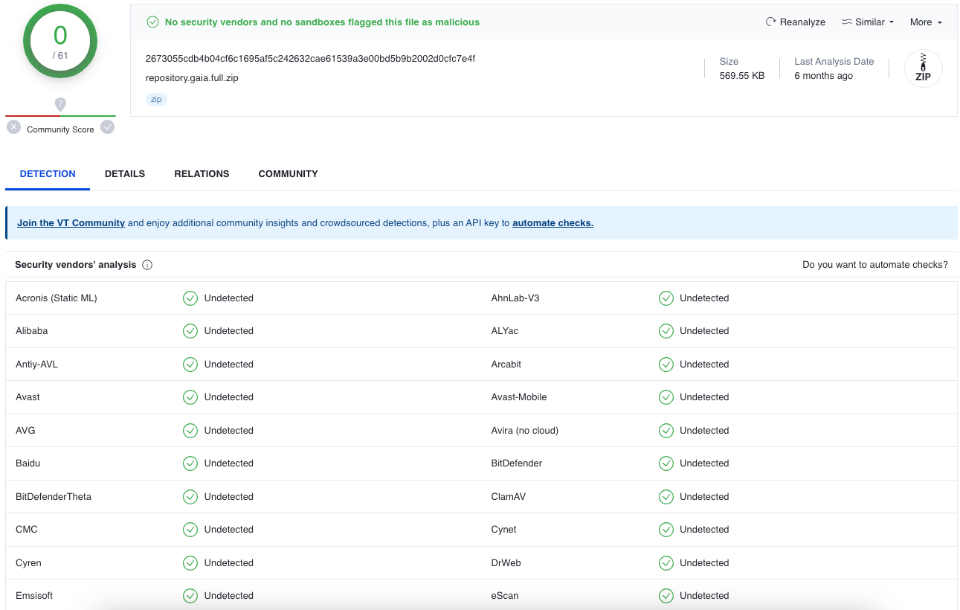Screen dimensions: 960x610
Task: Click the Avira (no cloud) vendor name
Action: tap(525, 431)
